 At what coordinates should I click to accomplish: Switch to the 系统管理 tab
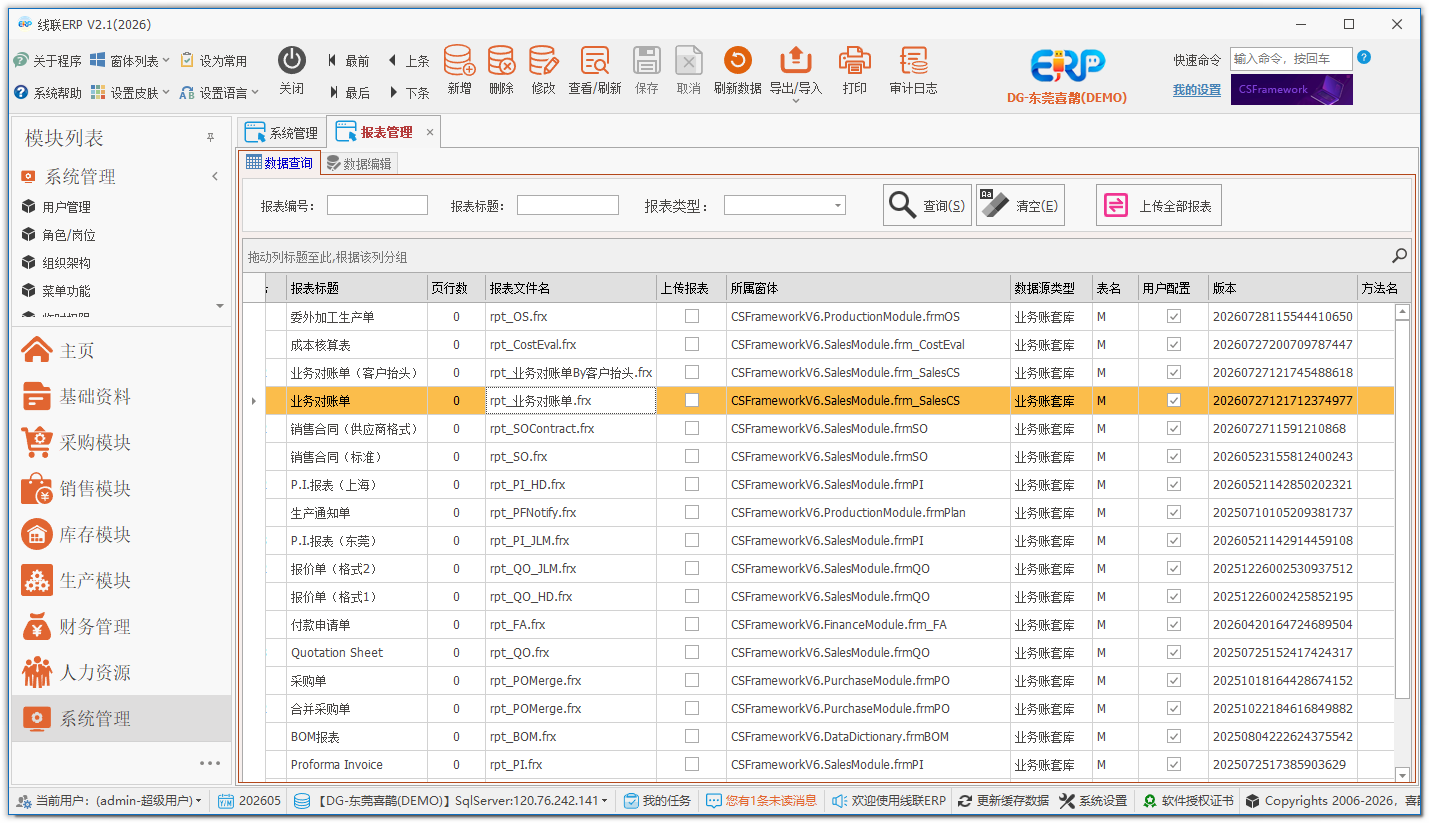283,133
